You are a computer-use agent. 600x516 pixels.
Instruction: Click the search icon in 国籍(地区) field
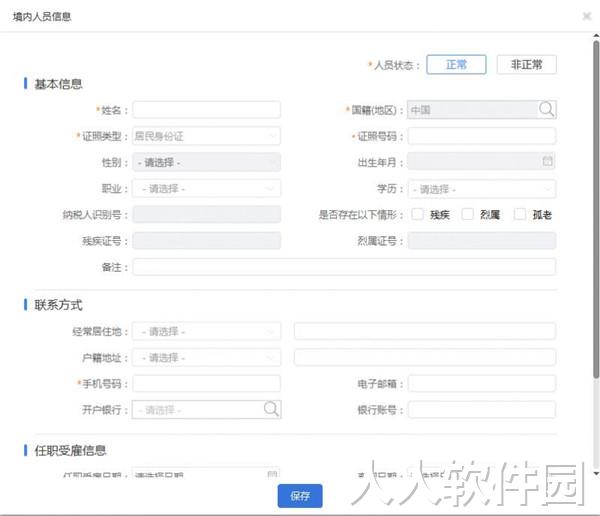point(546,109)
